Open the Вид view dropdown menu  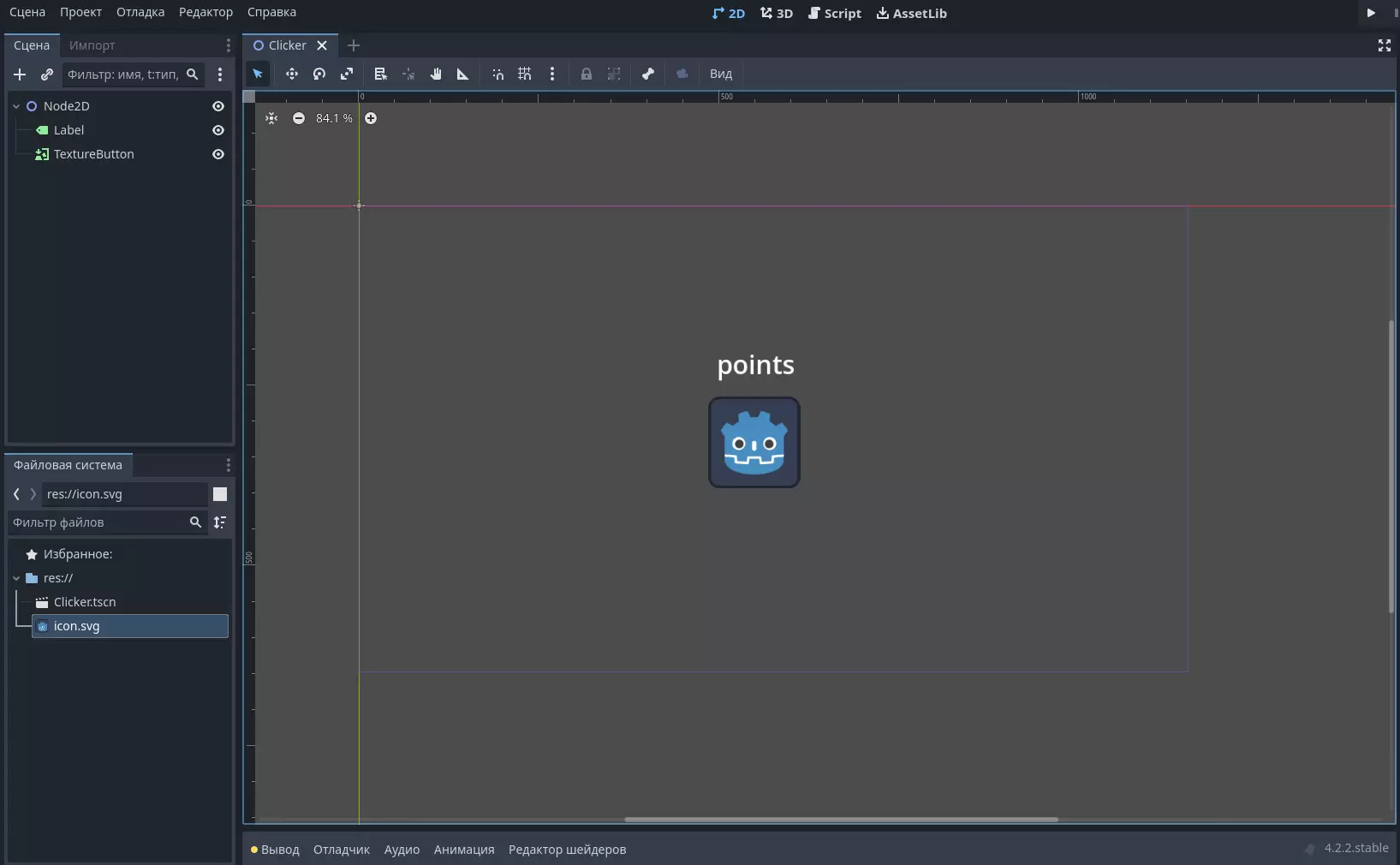pyautogui.click(x=721, y=74)
